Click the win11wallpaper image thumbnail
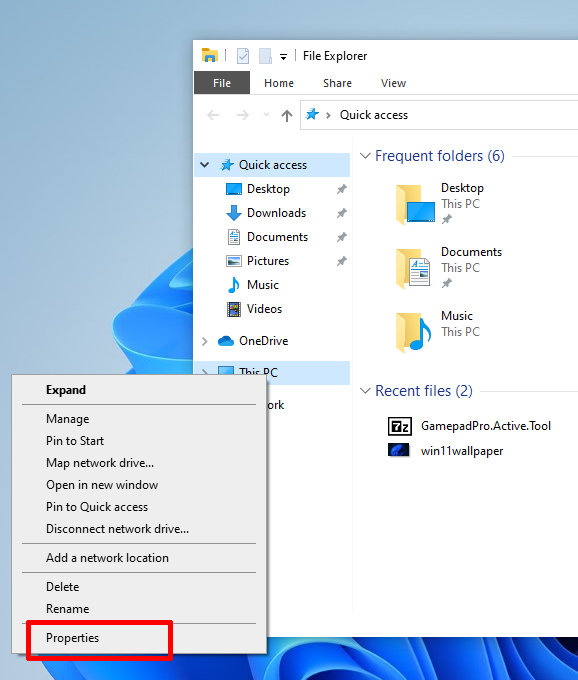Screen dimensions: 578x680 tap(398, 450)
